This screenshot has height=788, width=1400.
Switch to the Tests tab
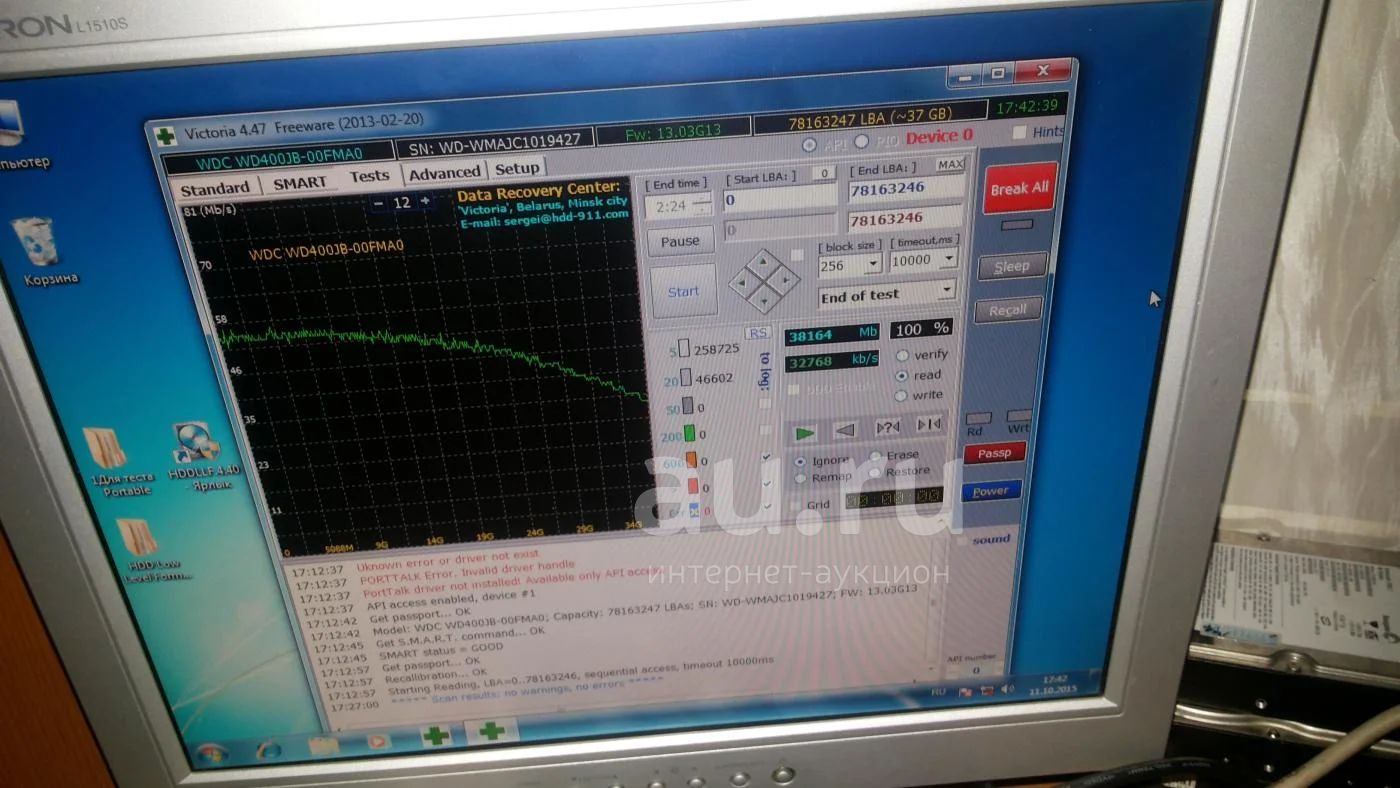(x=369, y=176)
